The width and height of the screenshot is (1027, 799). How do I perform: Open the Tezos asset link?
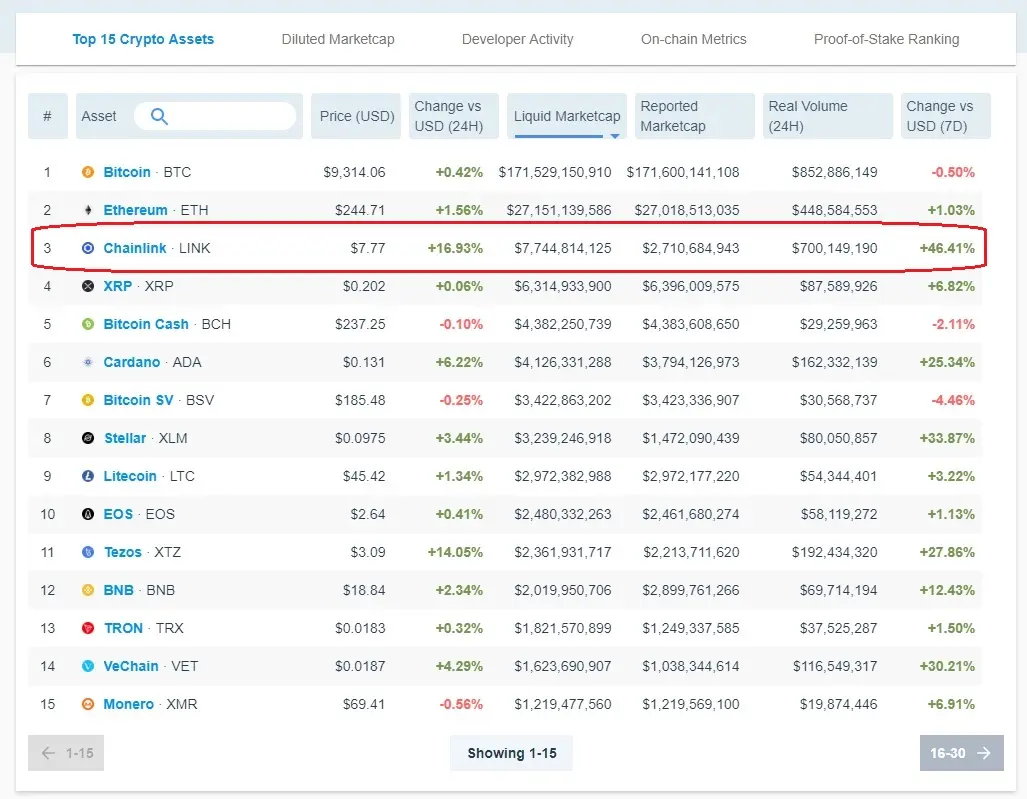click(x=123, y=552)
